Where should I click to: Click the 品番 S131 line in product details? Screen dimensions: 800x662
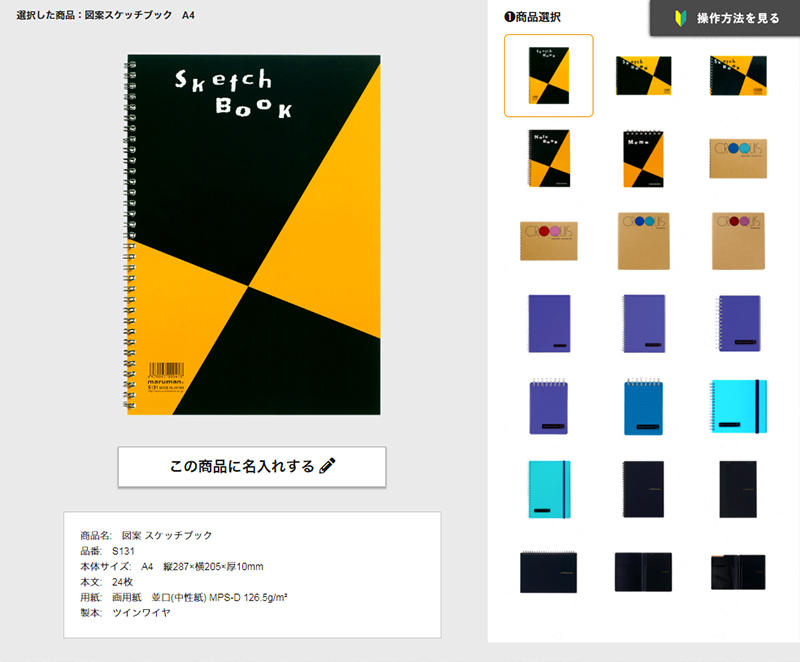pos(108,551)
